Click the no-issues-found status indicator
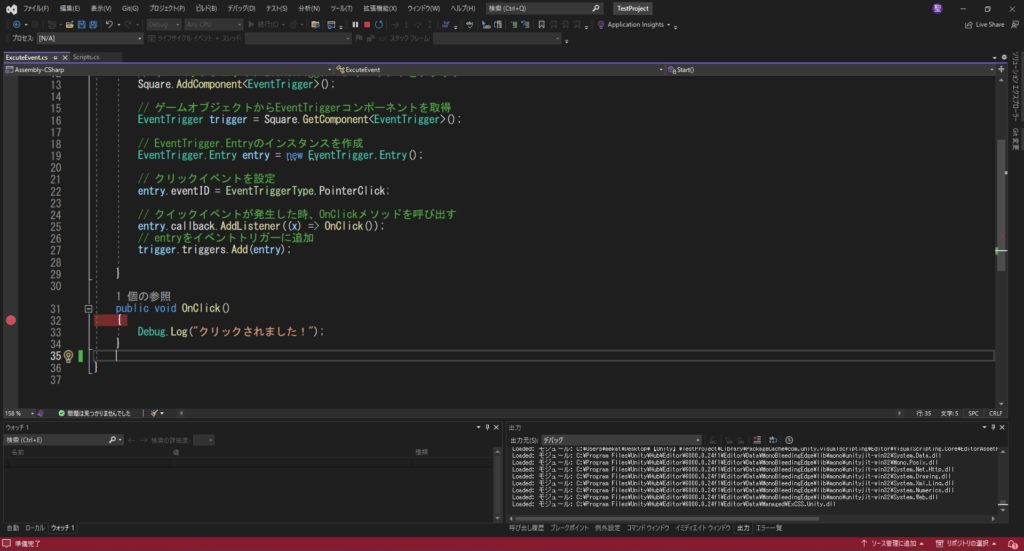 pos(95,413)
